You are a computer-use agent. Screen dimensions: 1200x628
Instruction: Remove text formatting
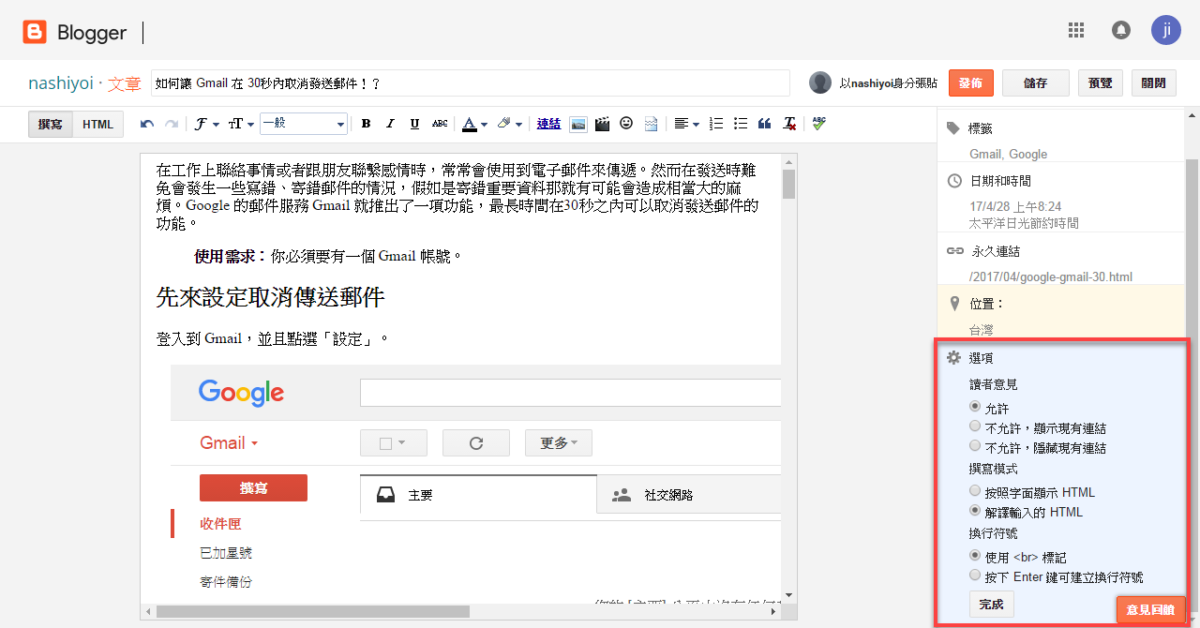(x=790, y=124)
